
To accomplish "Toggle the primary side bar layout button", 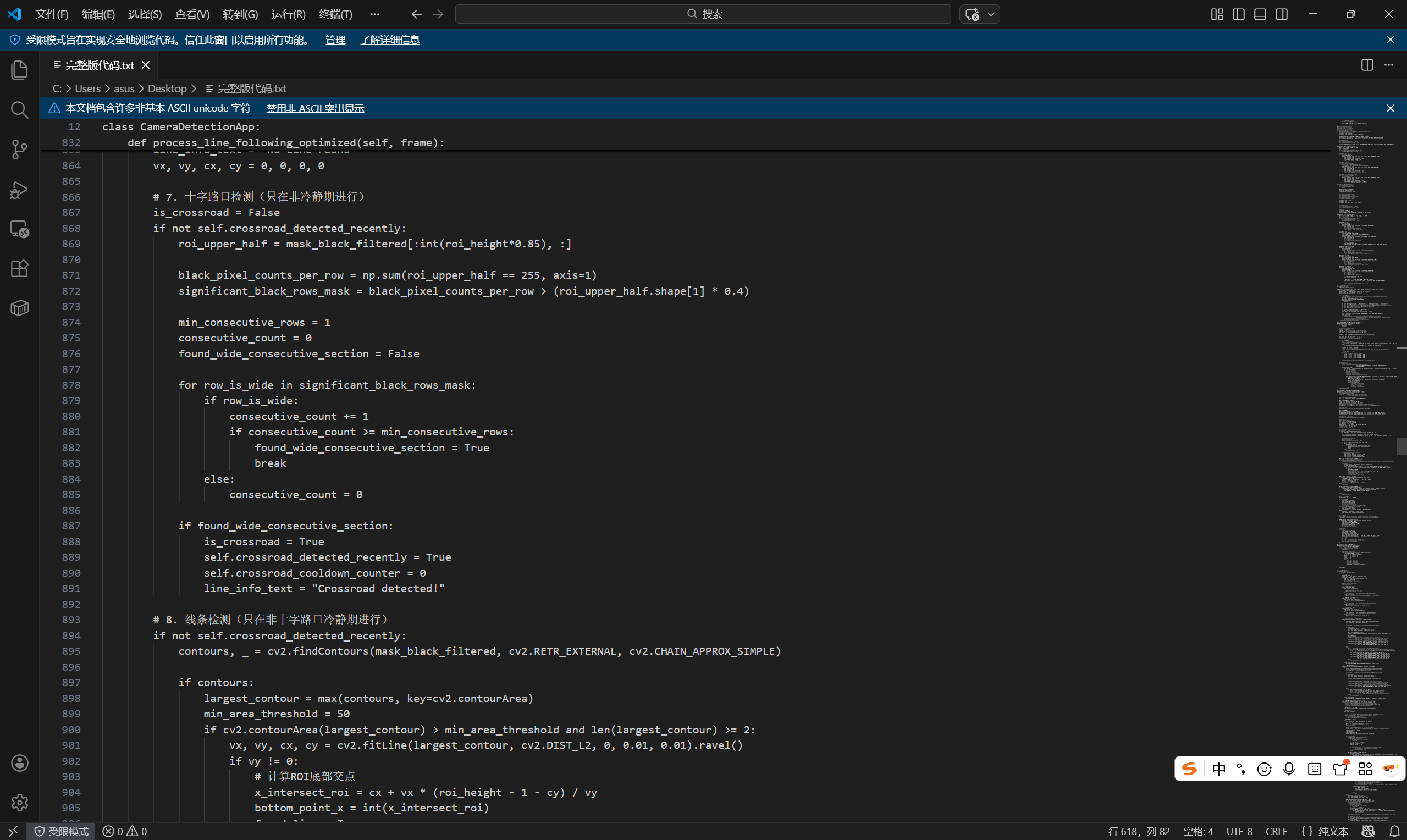I will click(1238, 14).
